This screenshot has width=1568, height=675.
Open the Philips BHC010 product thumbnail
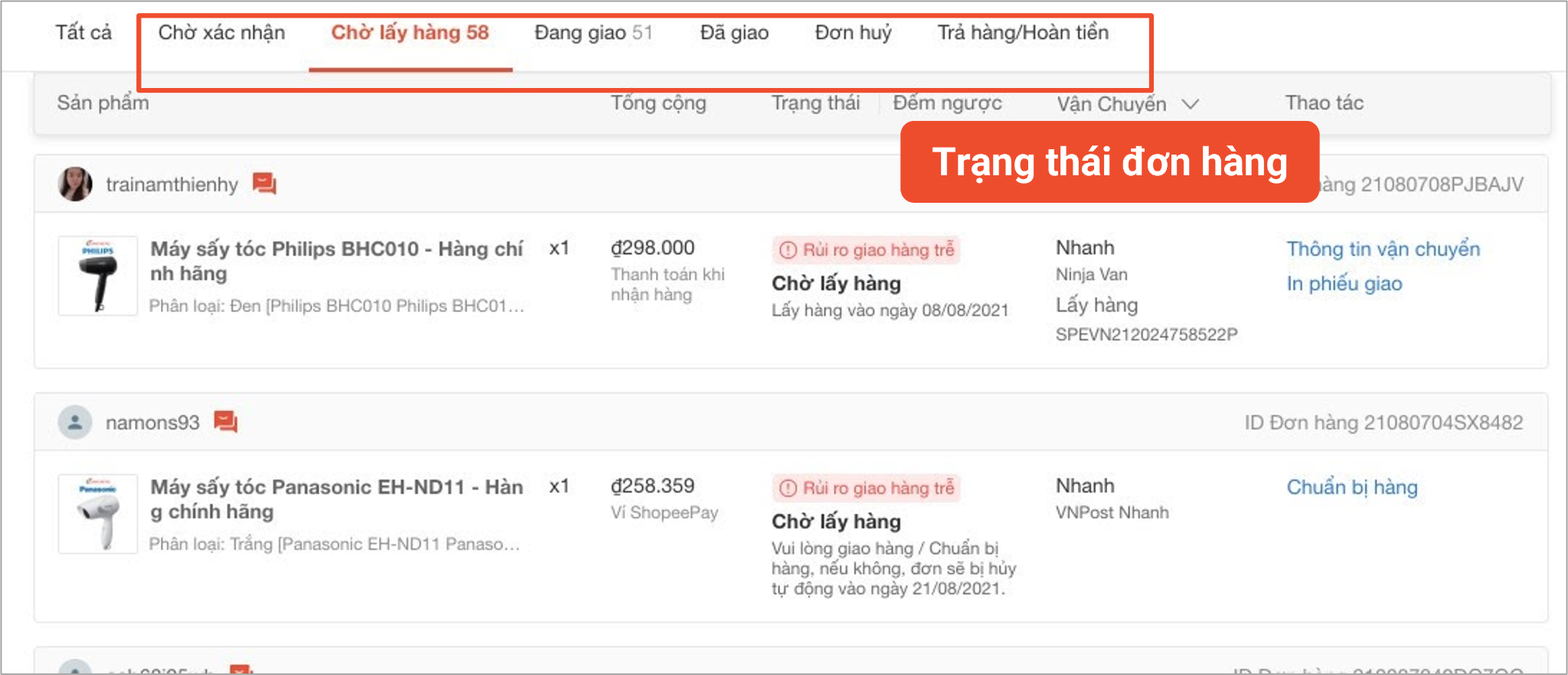click(x=97, y=276)
